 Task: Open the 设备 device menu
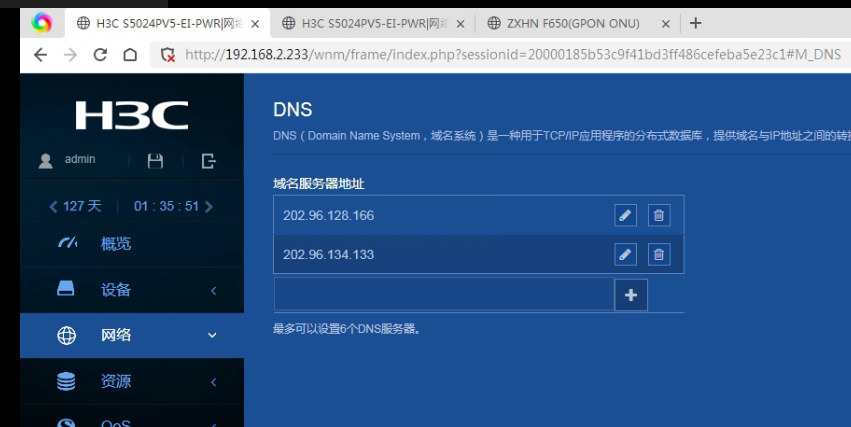point(132,290)
